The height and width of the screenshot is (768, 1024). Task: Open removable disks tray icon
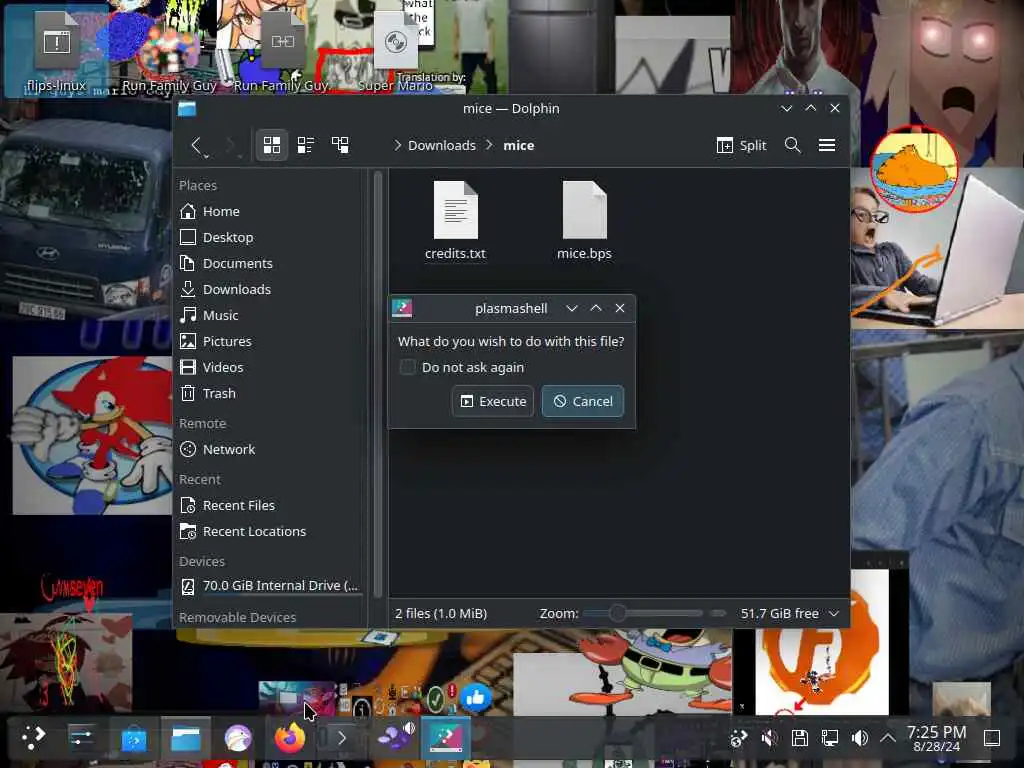[799, 738]
